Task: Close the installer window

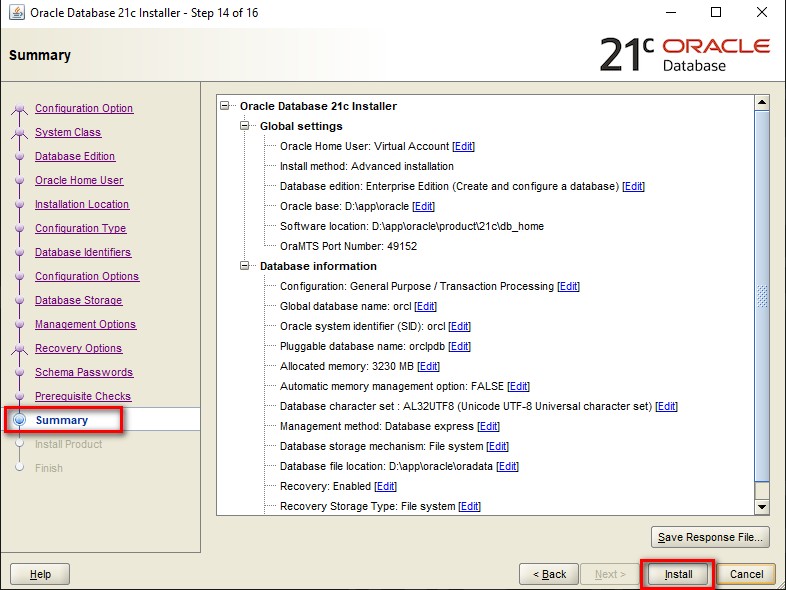Action: [x=761, y=12]
